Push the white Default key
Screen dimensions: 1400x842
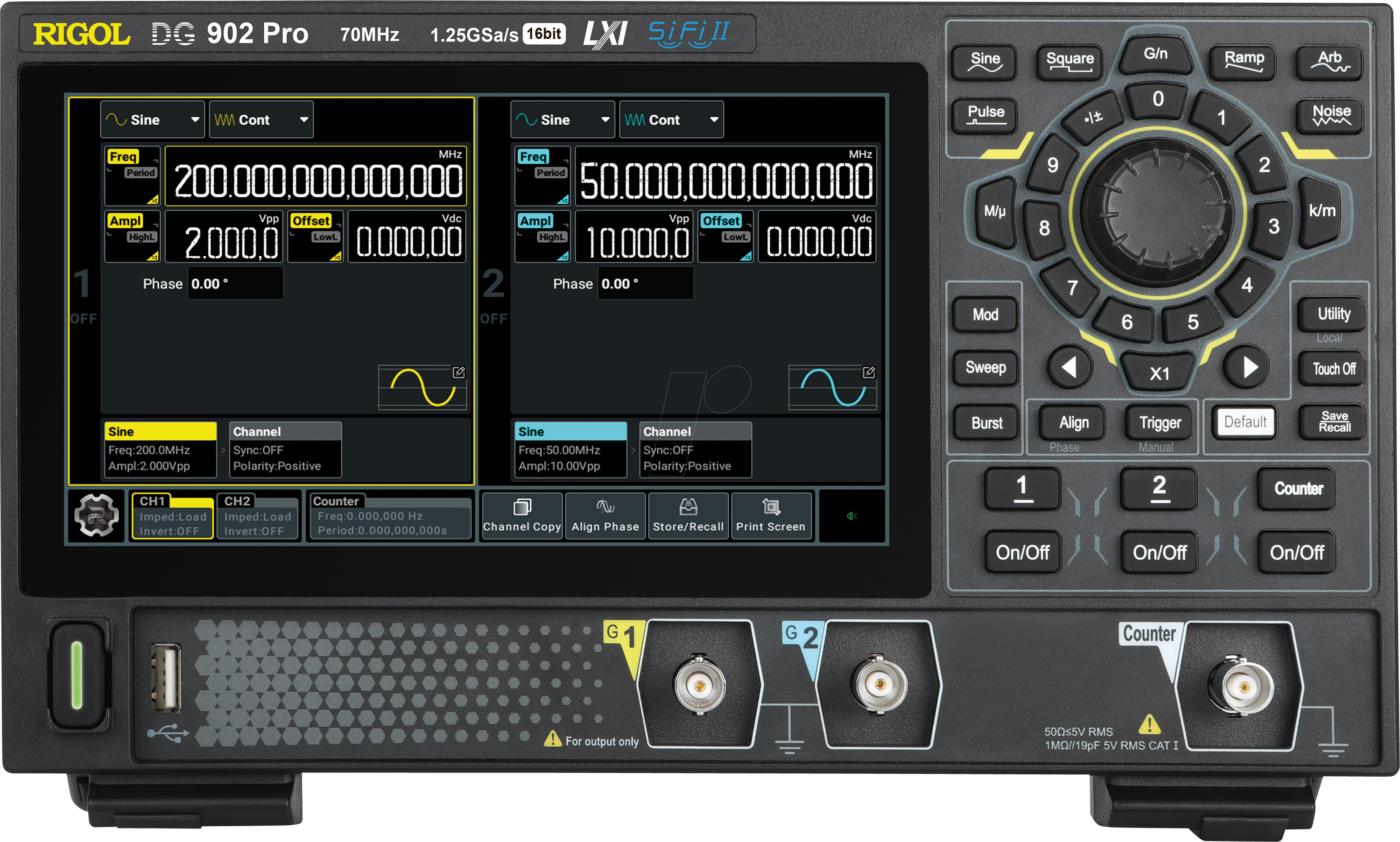point(1244,421)
